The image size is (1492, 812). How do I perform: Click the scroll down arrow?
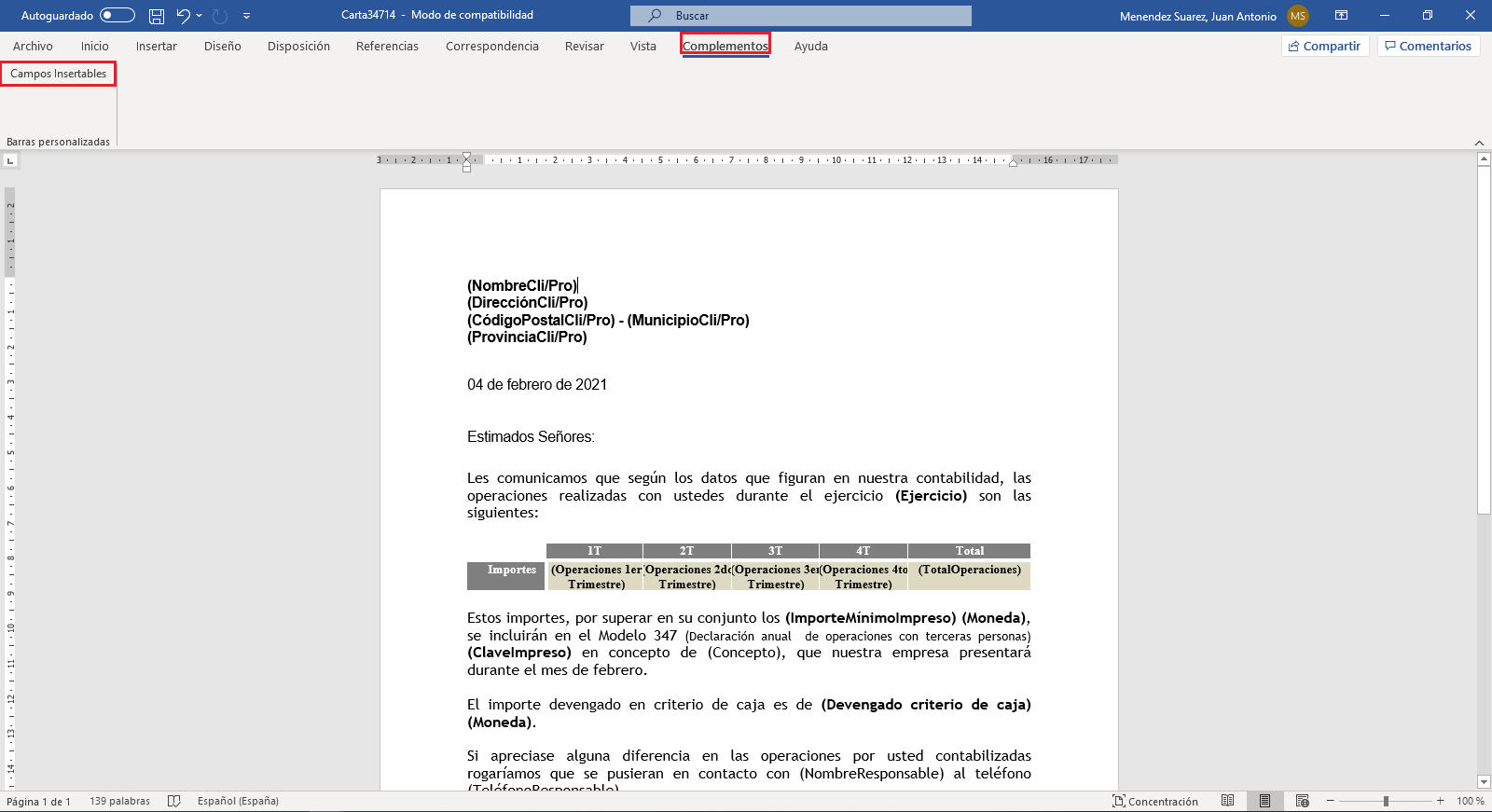tap(1485, 782)
